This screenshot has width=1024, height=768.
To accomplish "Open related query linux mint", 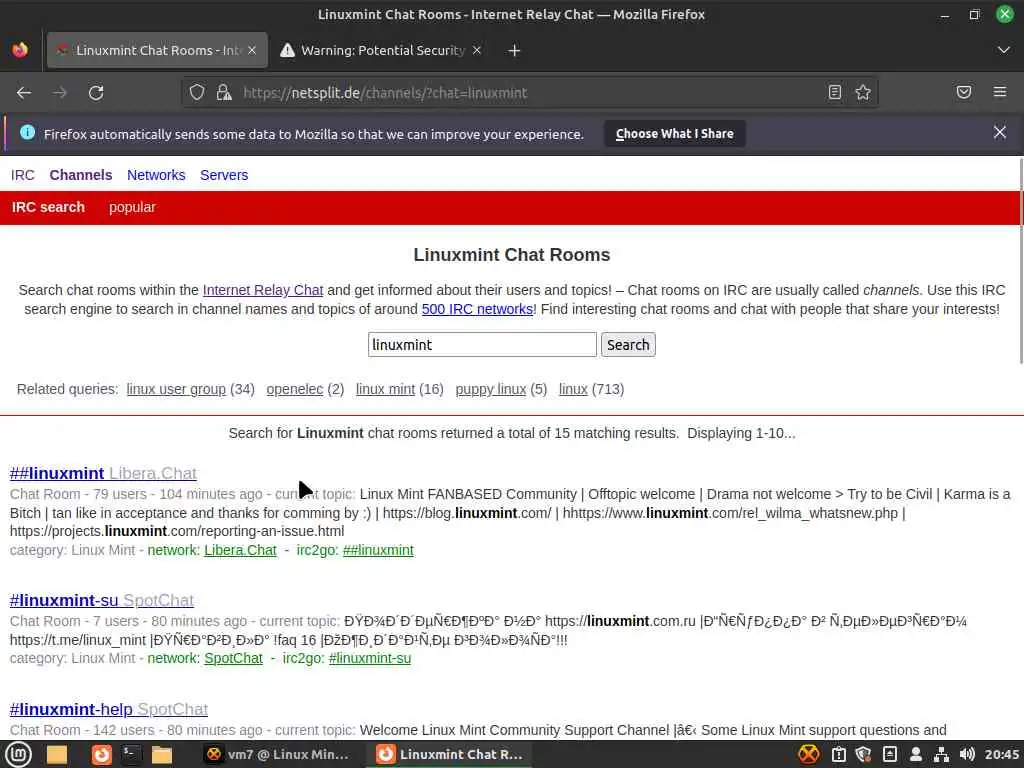I will click(385, 389).
